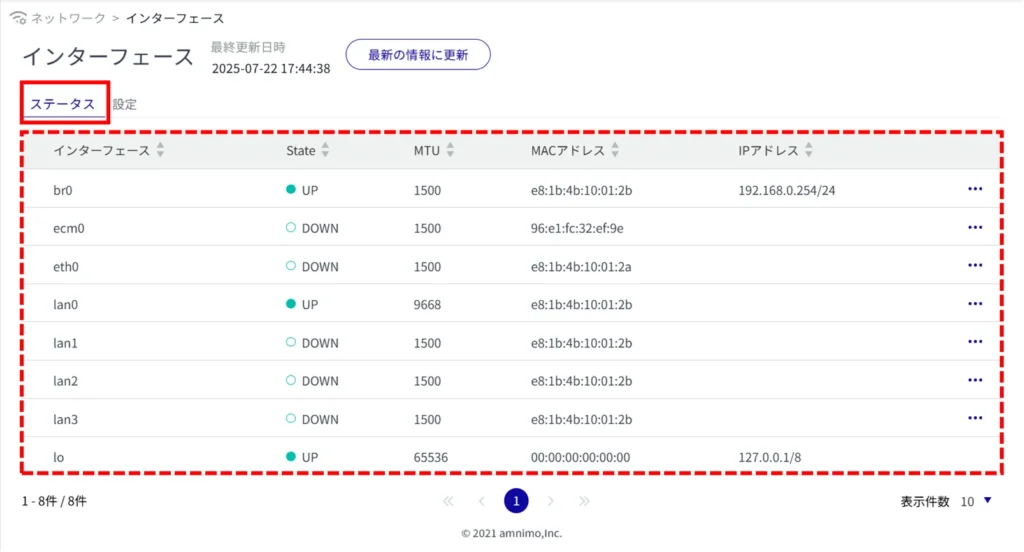Select page 1 in pagination
The height and width of the screenshot is (552, 1024).
[516, 501]
